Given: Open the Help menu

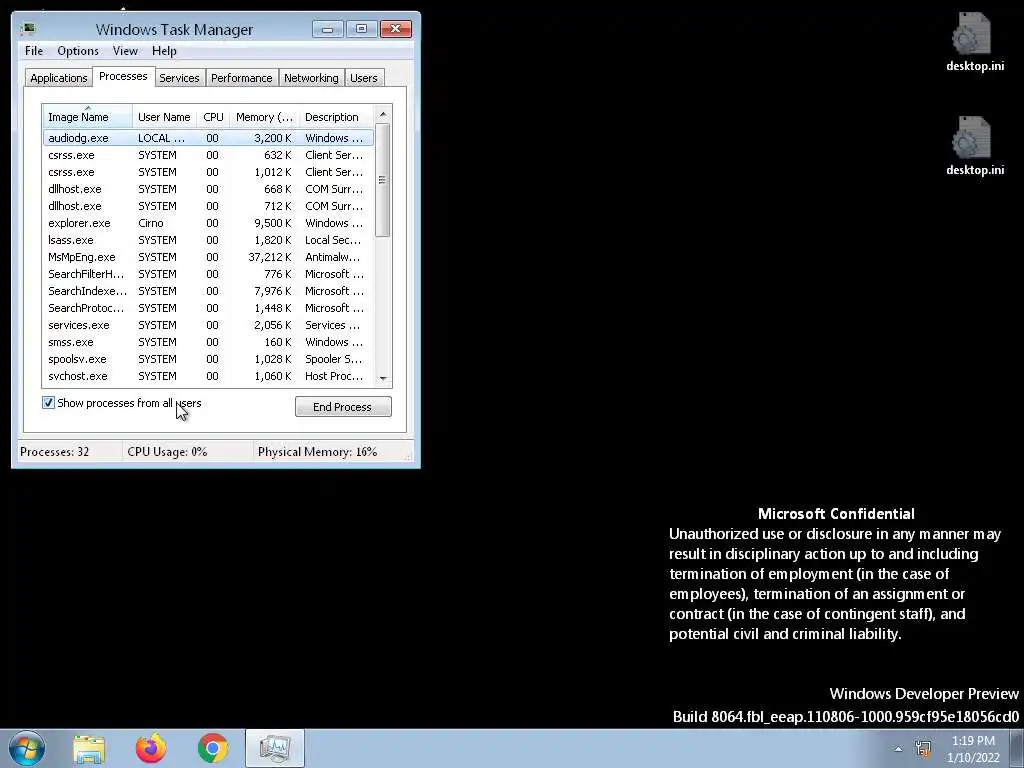Looking at the screenshot, I should pyautogui.click(x=164, y=51).
